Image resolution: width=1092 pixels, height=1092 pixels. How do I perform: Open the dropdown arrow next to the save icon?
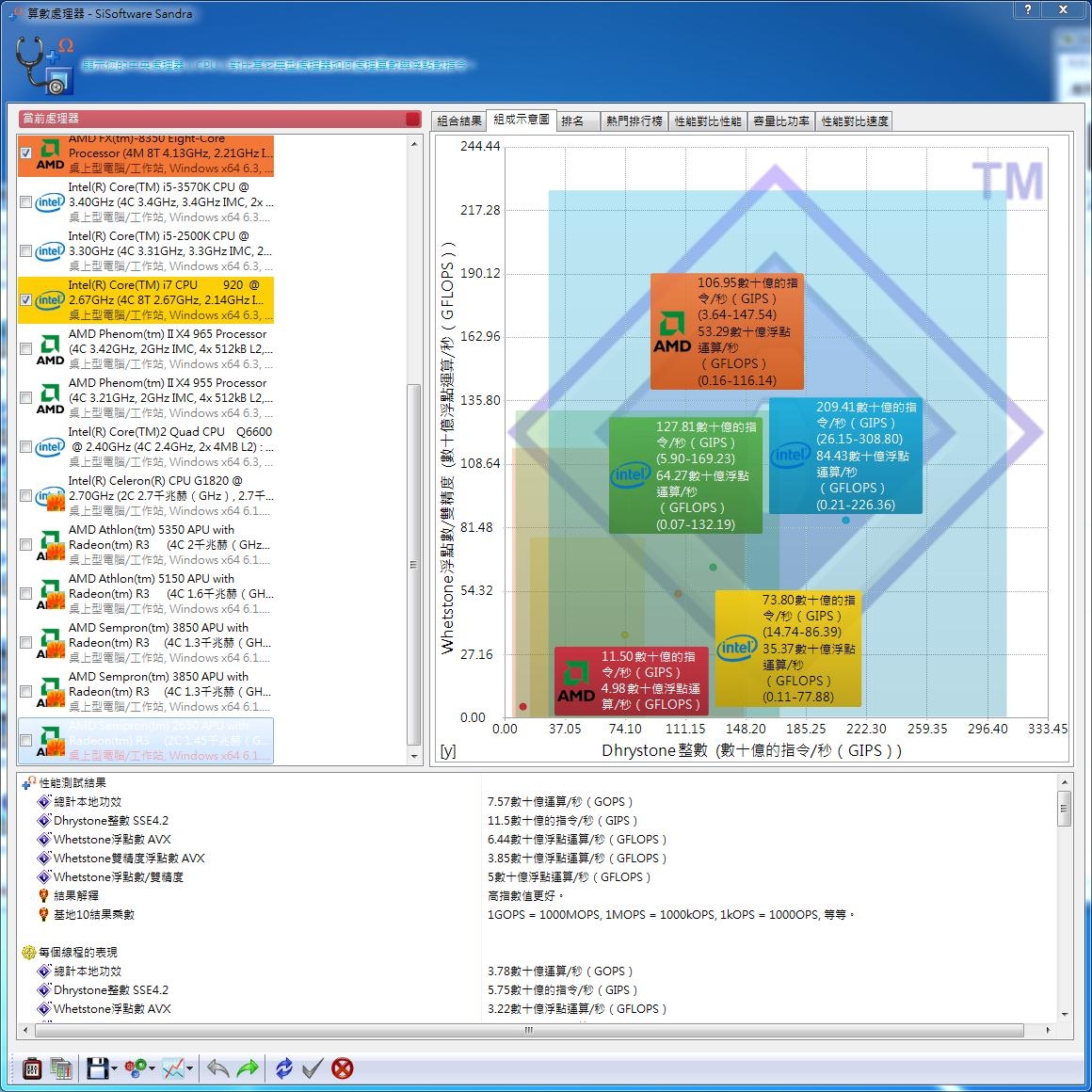tap(114, 1068)
